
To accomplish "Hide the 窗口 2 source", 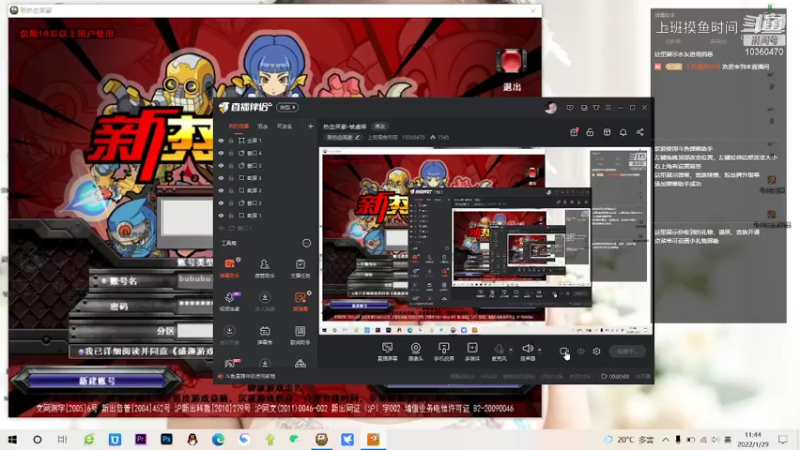I will point(221,203).
